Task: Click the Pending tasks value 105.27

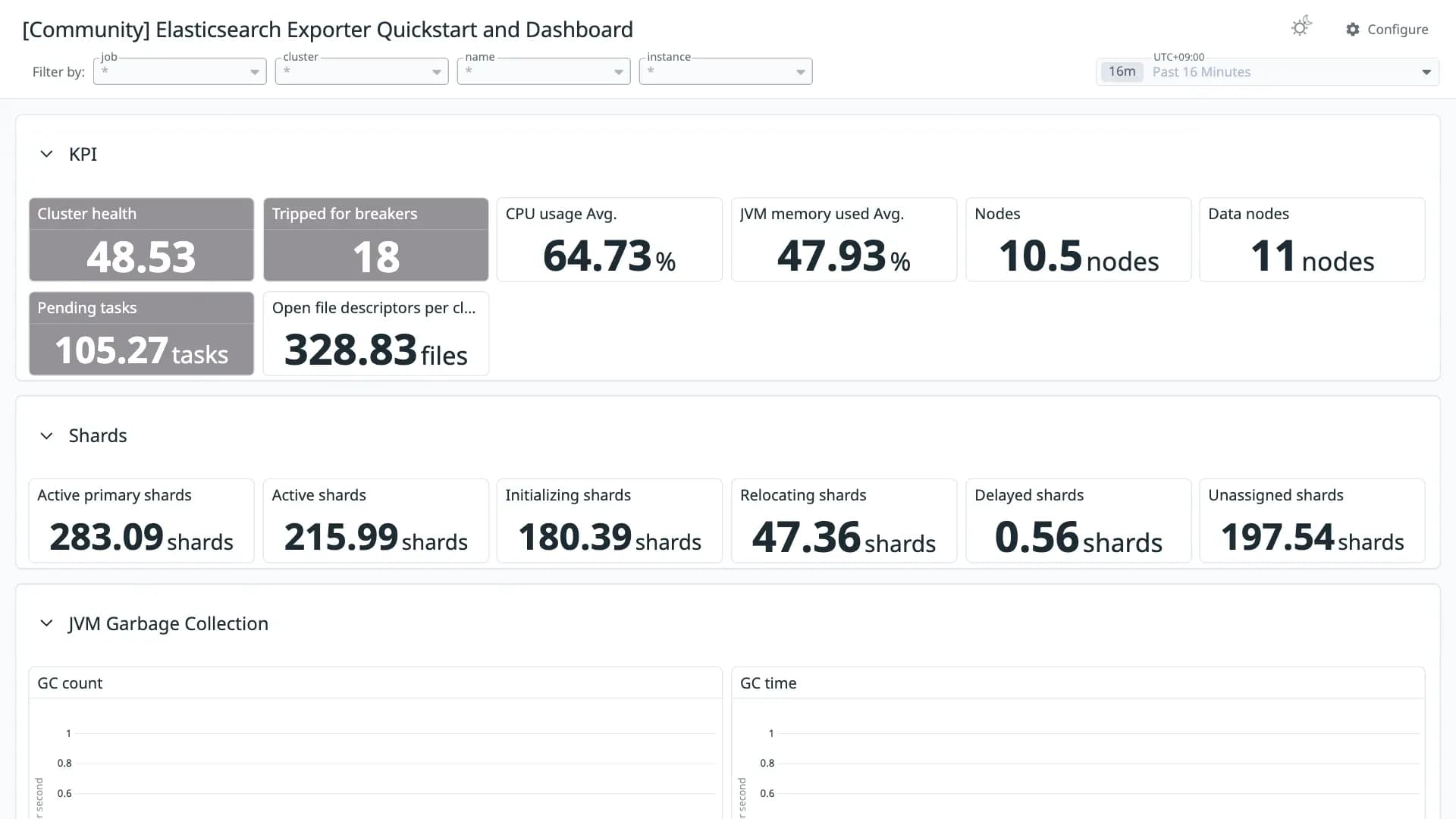Action: tap(111, 350)
